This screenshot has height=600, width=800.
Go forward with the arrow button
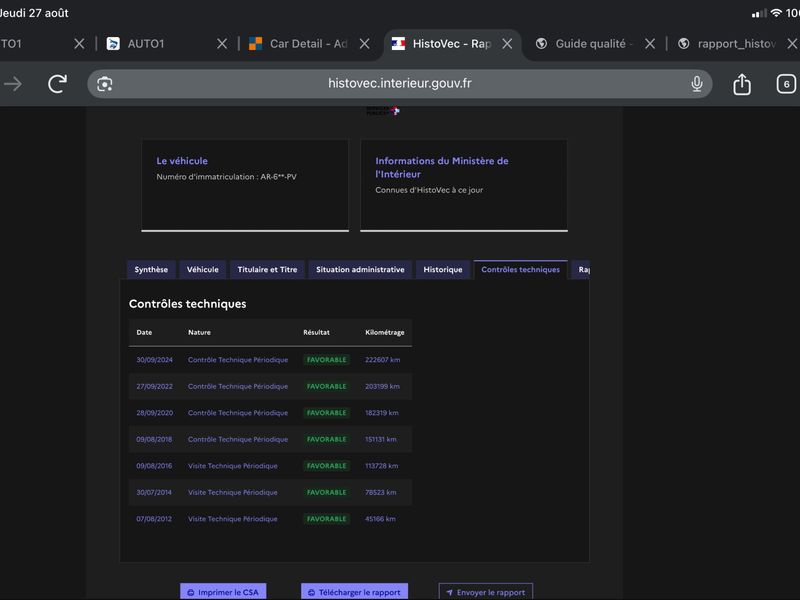click(x=13, y=84)
